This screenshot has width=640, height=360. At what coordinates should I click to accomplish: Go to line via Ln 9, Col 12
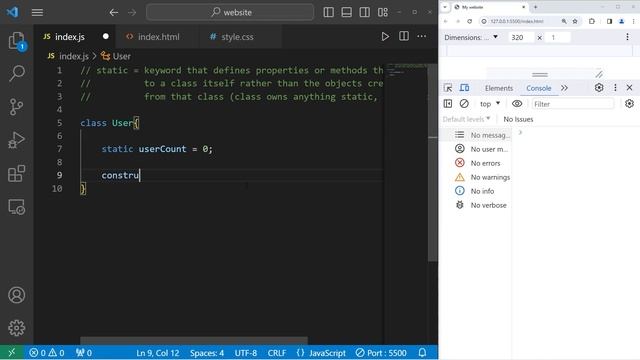click(158, 353)
